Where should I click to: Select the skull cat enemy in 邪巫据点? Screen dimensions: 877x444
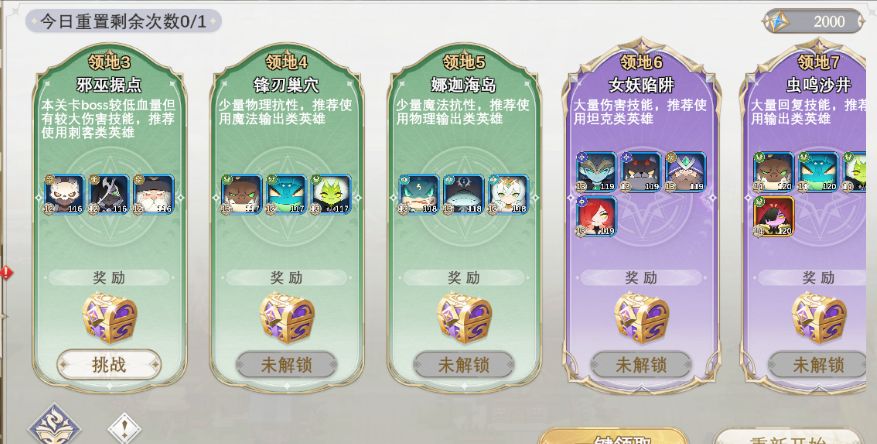[64, 195]
